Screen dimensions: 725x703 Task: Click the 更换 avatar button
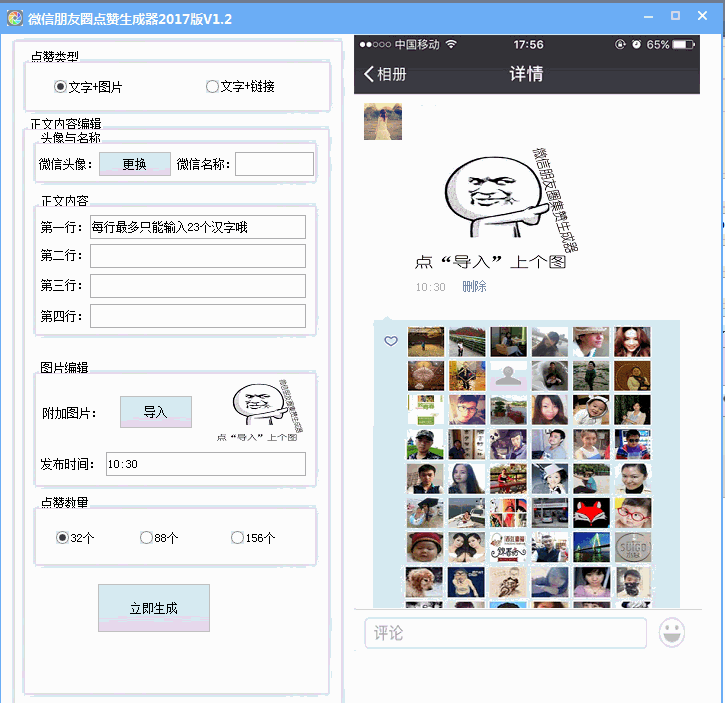click(135, 164)
